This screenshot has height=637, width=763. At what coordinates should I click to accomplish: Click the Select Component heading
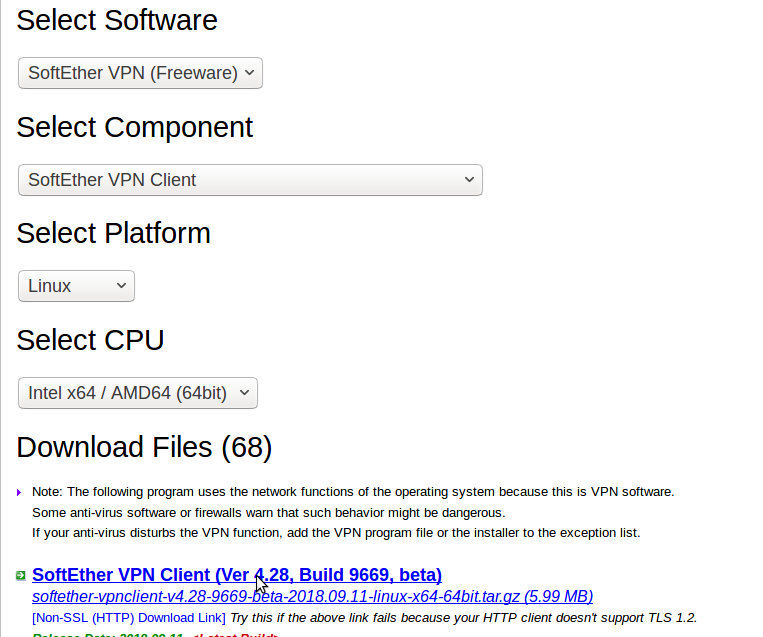[x=135, y=127]
